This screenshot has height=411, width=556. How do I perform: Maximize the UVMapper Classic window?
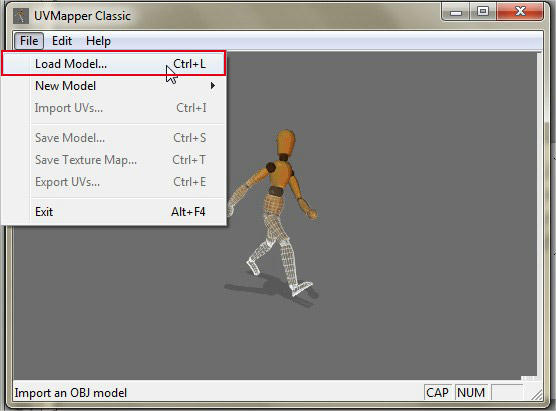(x=483, y=12)
